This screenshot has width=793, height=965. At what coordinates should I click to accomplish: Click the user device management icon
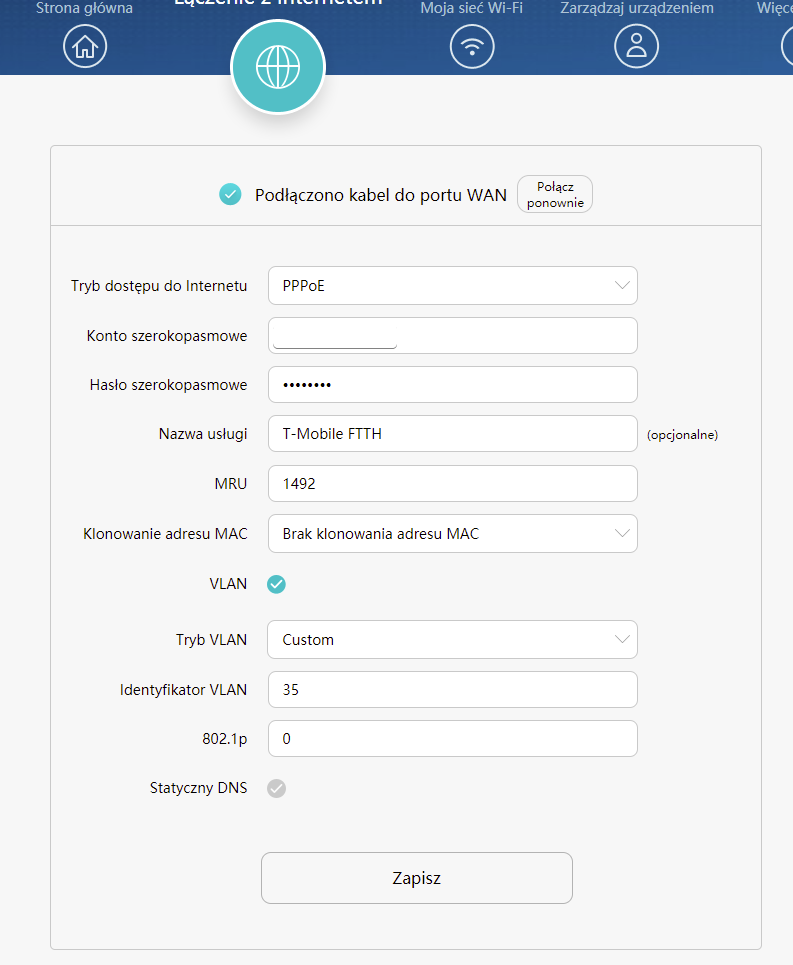click(x=637, y=47)
